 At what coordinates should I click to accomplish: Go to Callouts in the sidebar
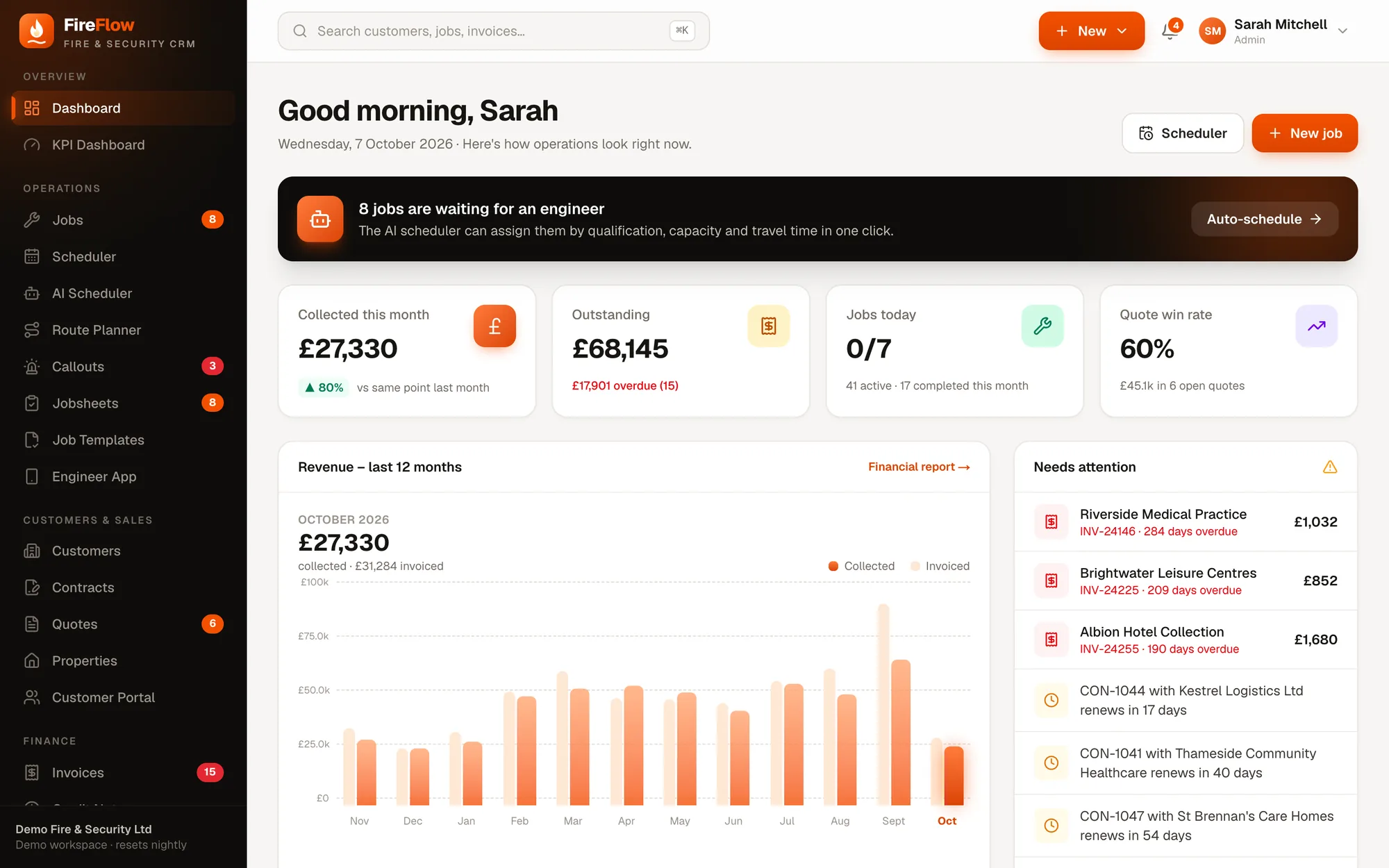click(x=124, y=367)
